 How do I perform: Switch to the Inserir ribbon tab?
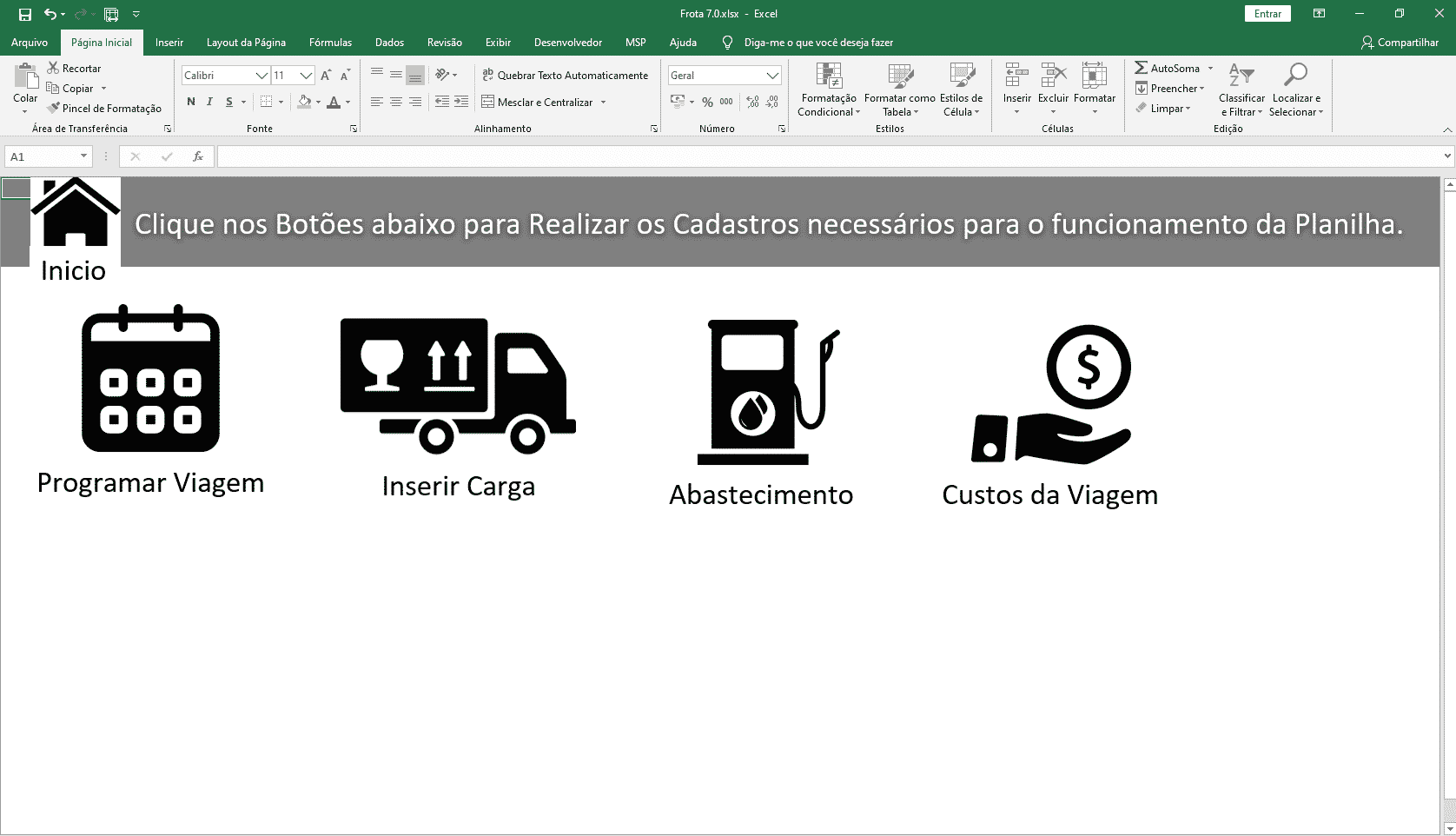point(169,42)
